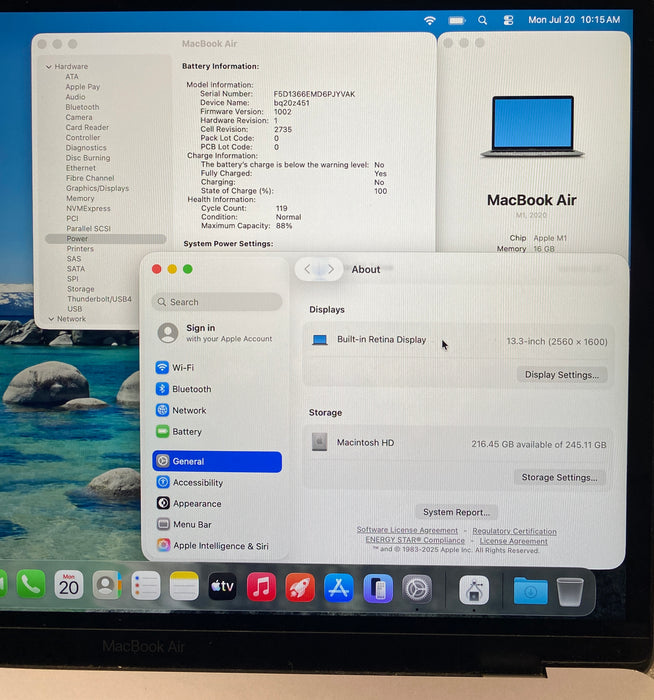Open the Wi-Fi settings icon in the sidebar
Screen dimensions: 654x700
click(162, 367)
